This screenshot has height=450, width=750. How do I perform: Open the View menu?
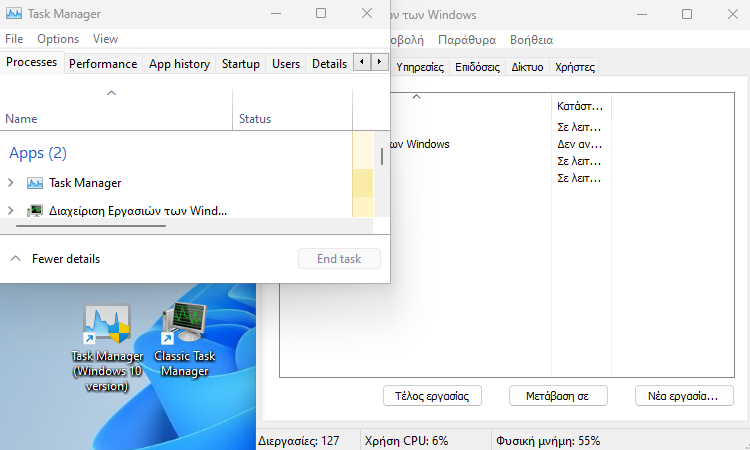pyautogui.click(x=105, y=39)
